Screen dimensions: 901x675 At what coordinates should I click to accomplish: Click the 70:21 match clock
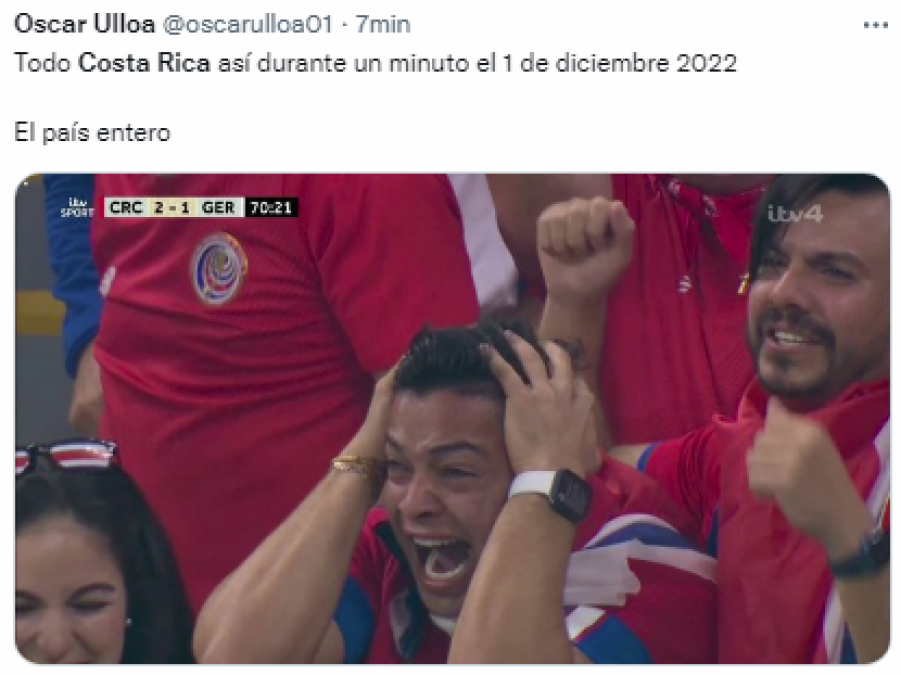pos(271,207)
